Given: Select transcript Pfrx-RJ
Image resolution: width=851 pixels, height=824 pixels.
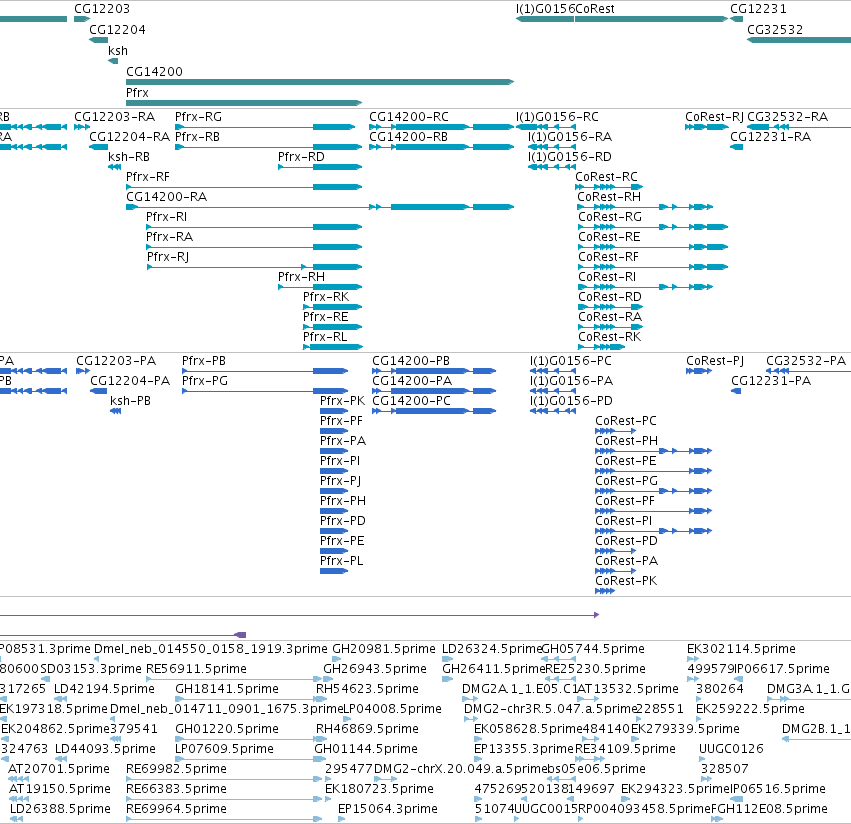Looking at the screenshot, I should pyautogui.click(x=255, y=267).
